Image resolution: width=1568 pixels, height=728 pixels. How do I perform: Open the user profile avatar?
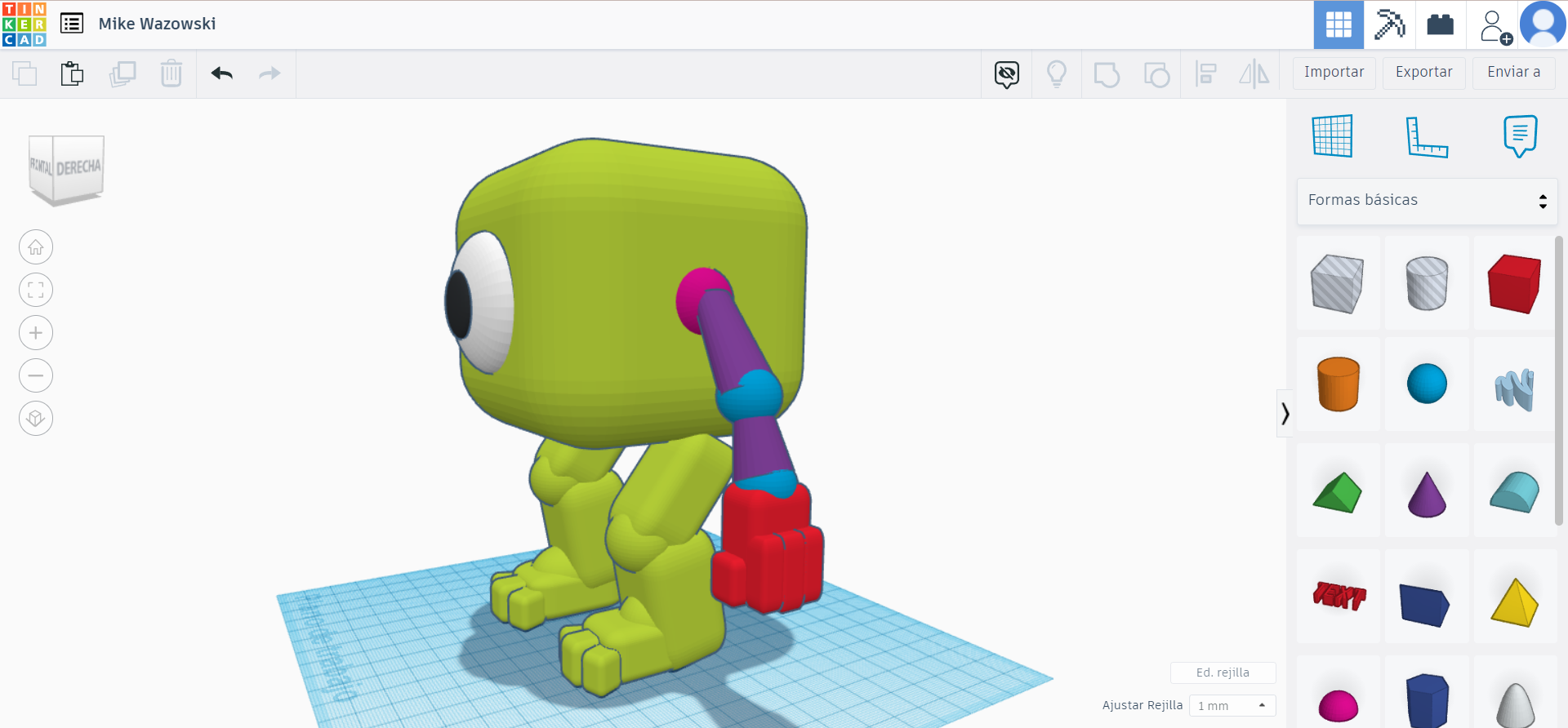coord(1543,24)
